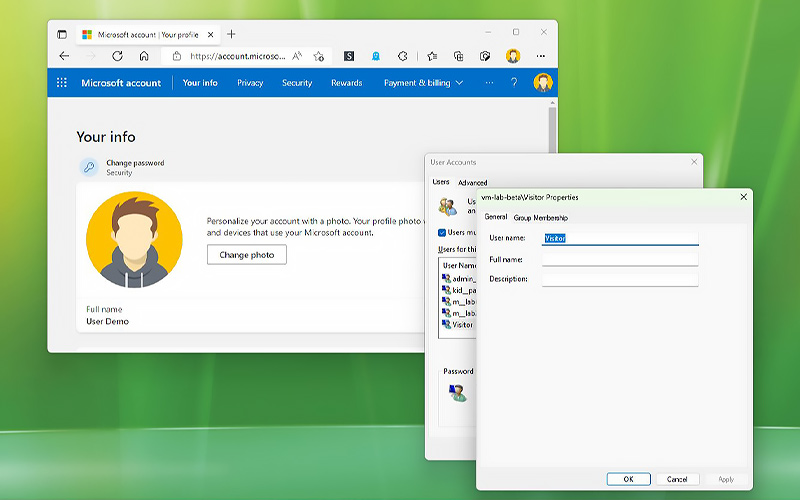Add this page to favorites star

[x=319, y=56]
